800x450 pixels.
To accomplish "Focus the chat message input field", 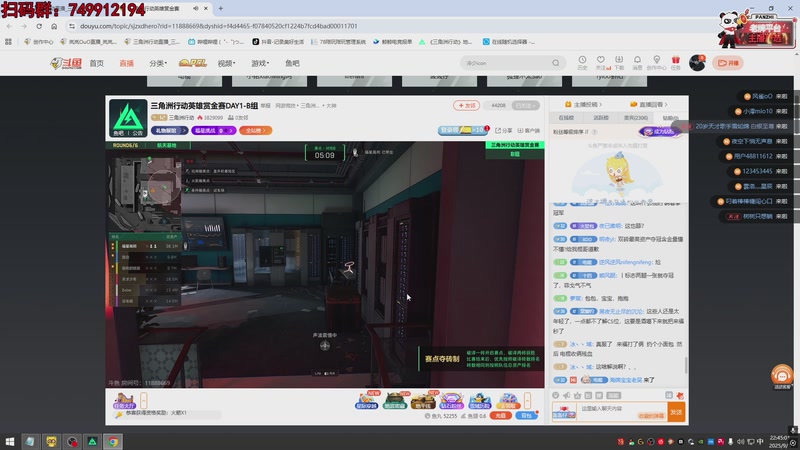I will (x=621, y=412).
